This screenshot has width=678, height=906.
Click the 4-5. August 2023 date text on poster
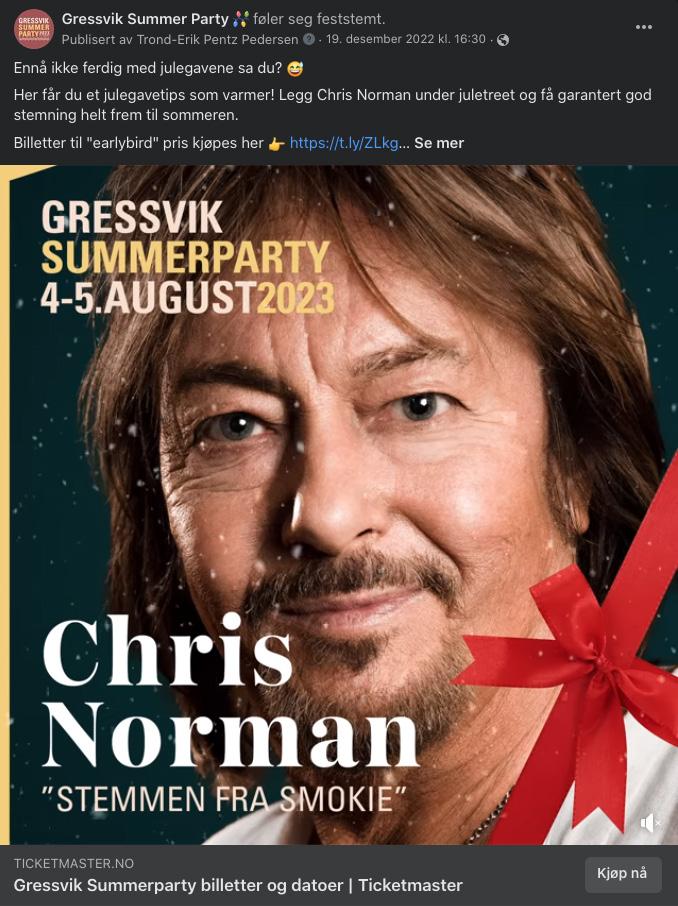coord(188,298)
